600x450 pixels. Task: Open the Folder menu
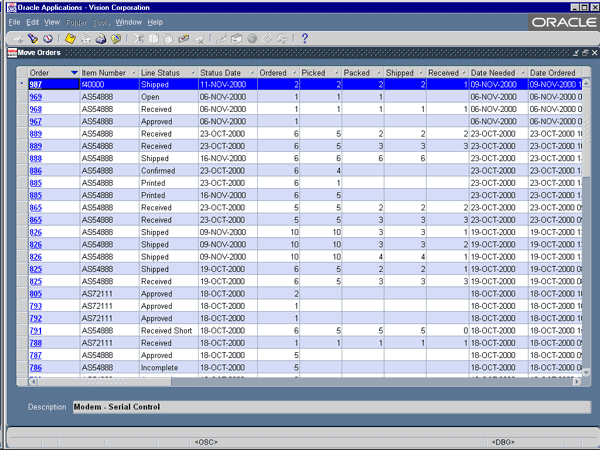click(x=76, y=23)
